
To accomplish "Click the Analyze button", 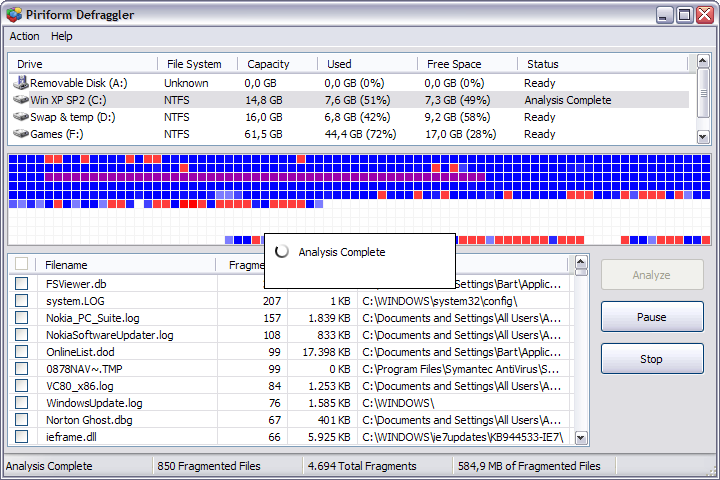I will [x=652, y=275].
